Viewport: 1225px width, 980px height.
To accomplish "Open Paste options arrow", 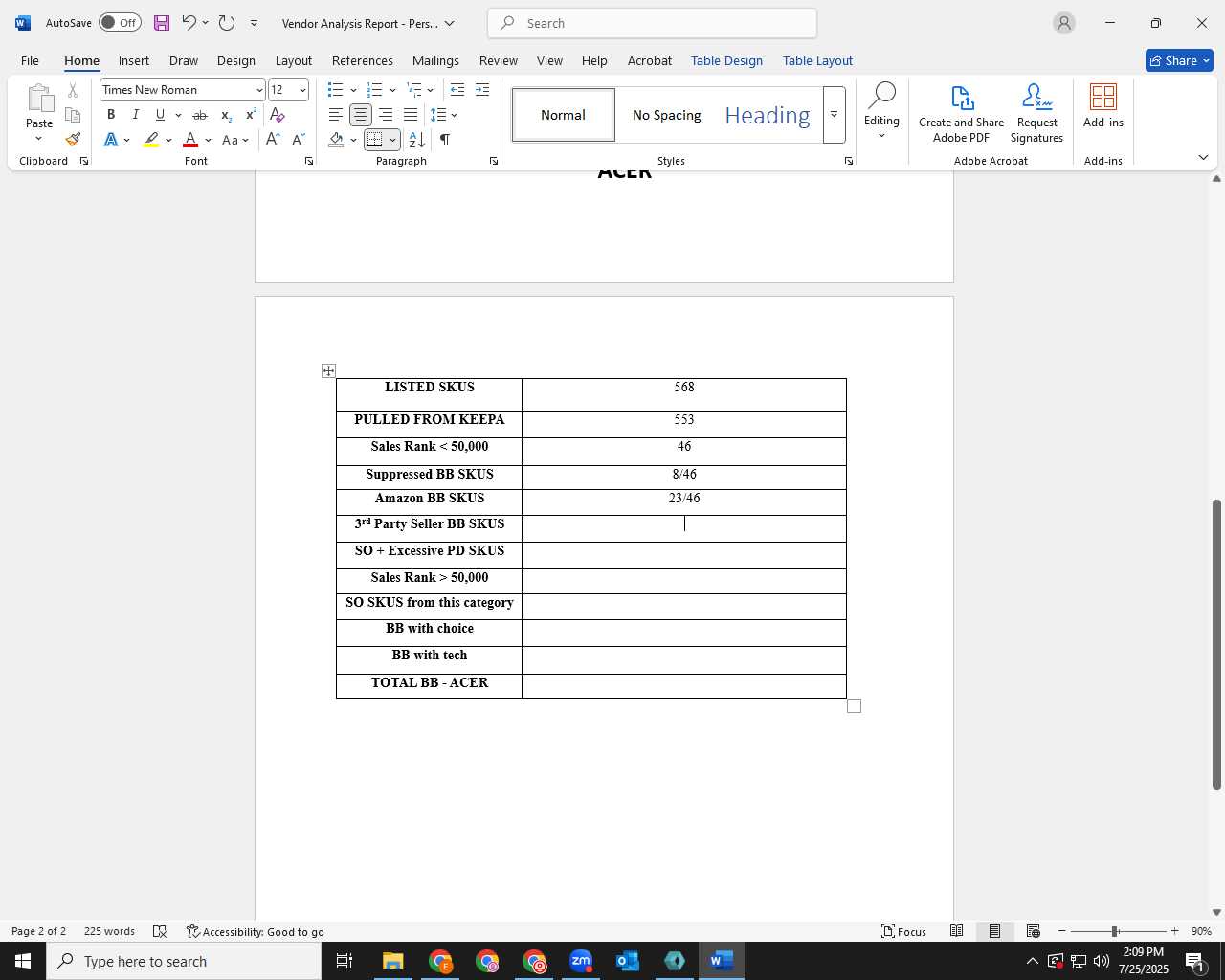I will 39,139.
